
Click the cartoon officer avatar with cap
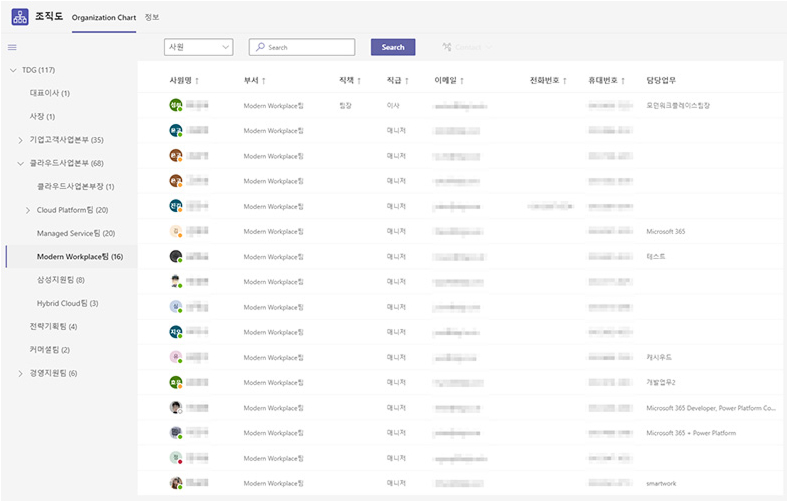[x=175, y=281]
